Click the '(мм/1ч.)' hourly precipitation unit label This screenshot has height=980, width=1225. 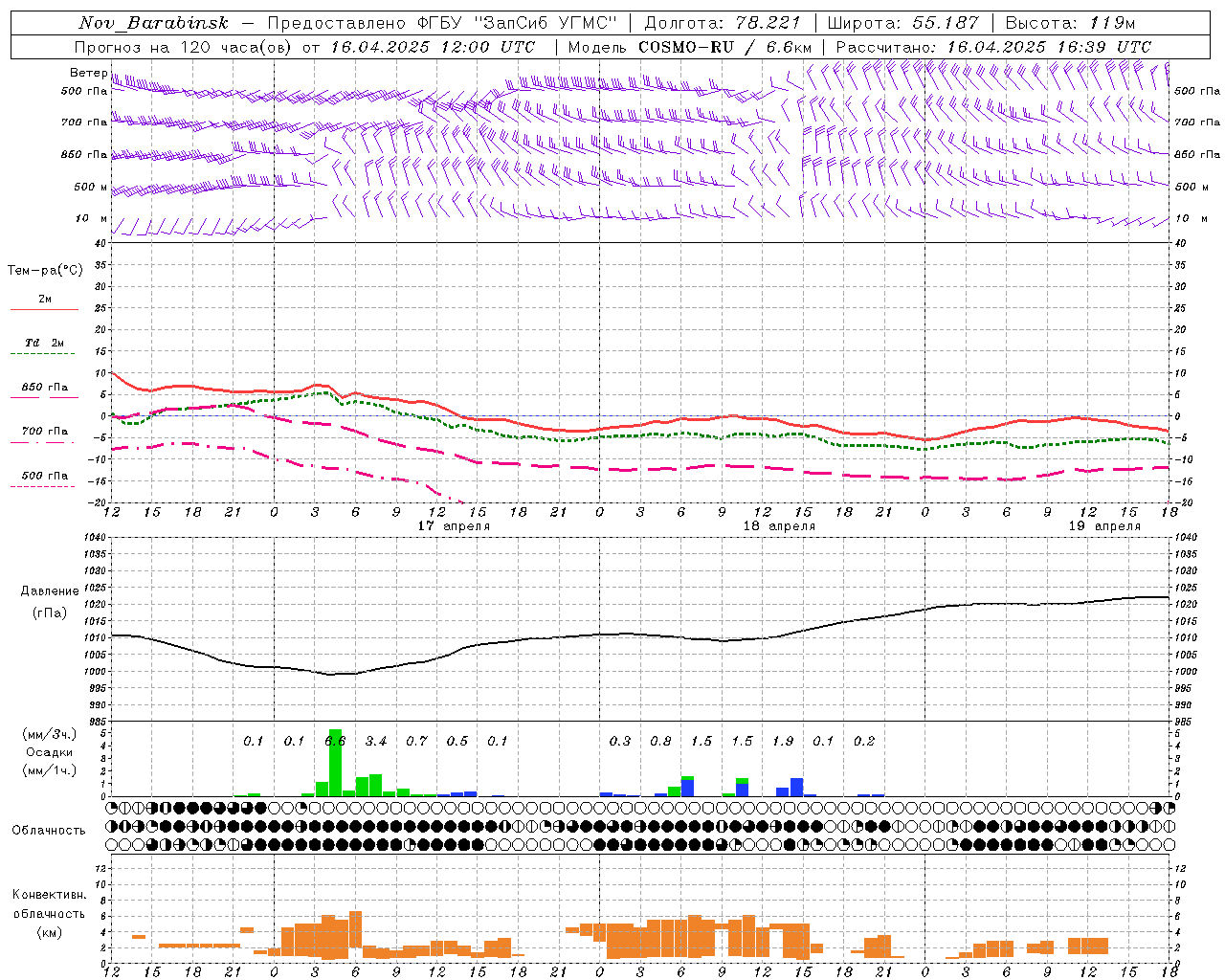50,770
